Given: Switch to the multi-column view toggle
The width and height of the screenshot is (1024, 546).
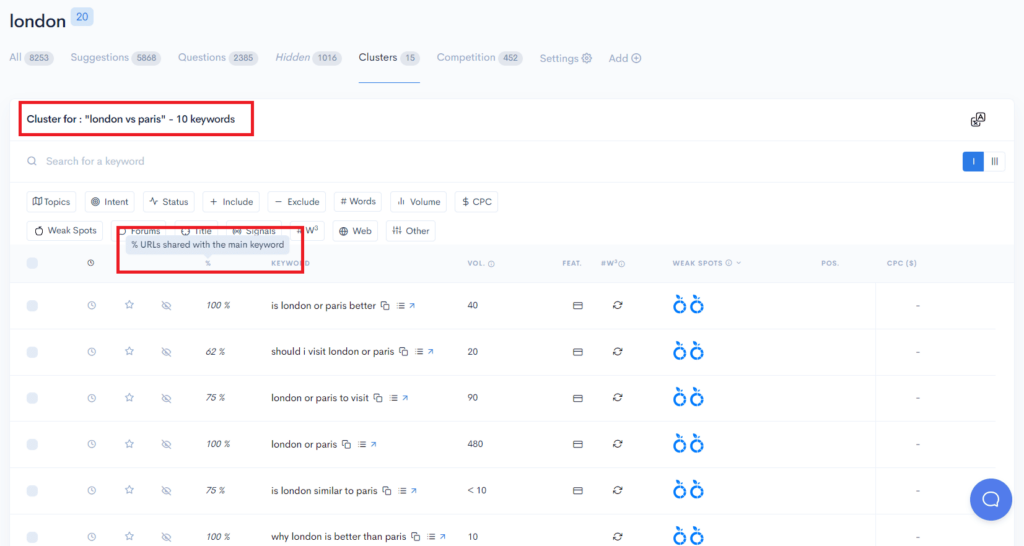Looking at the screenshot, I should click(x=995, y=161).
